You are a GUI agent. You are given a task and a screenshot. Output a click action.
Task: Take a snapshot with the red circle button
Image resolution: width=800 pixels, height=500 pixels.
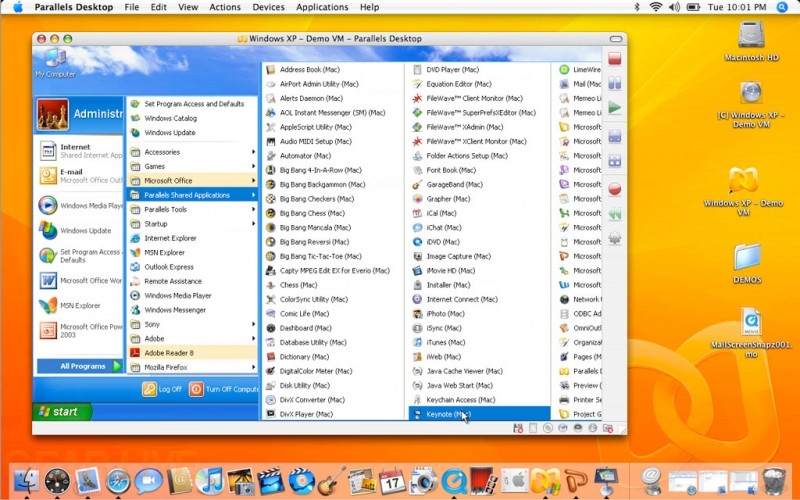[615, 189]
